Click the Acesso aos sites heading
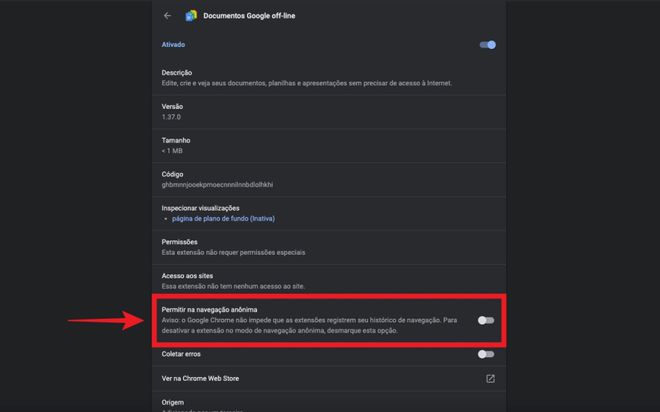Screen dimensions: 660x412 tap(187, 276)
